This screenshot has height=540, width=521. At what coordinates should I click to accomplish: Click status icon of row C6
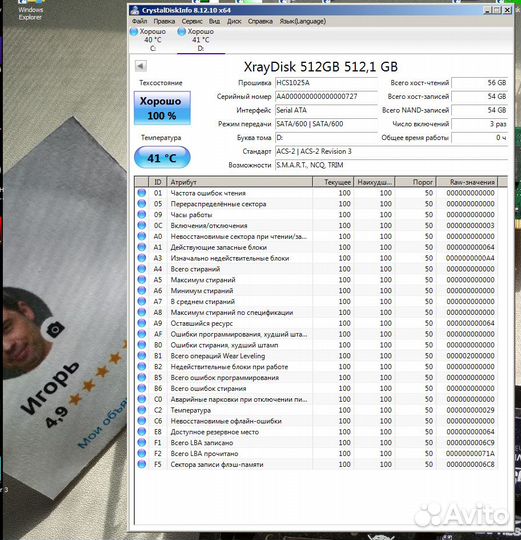[x=142, y=421]
